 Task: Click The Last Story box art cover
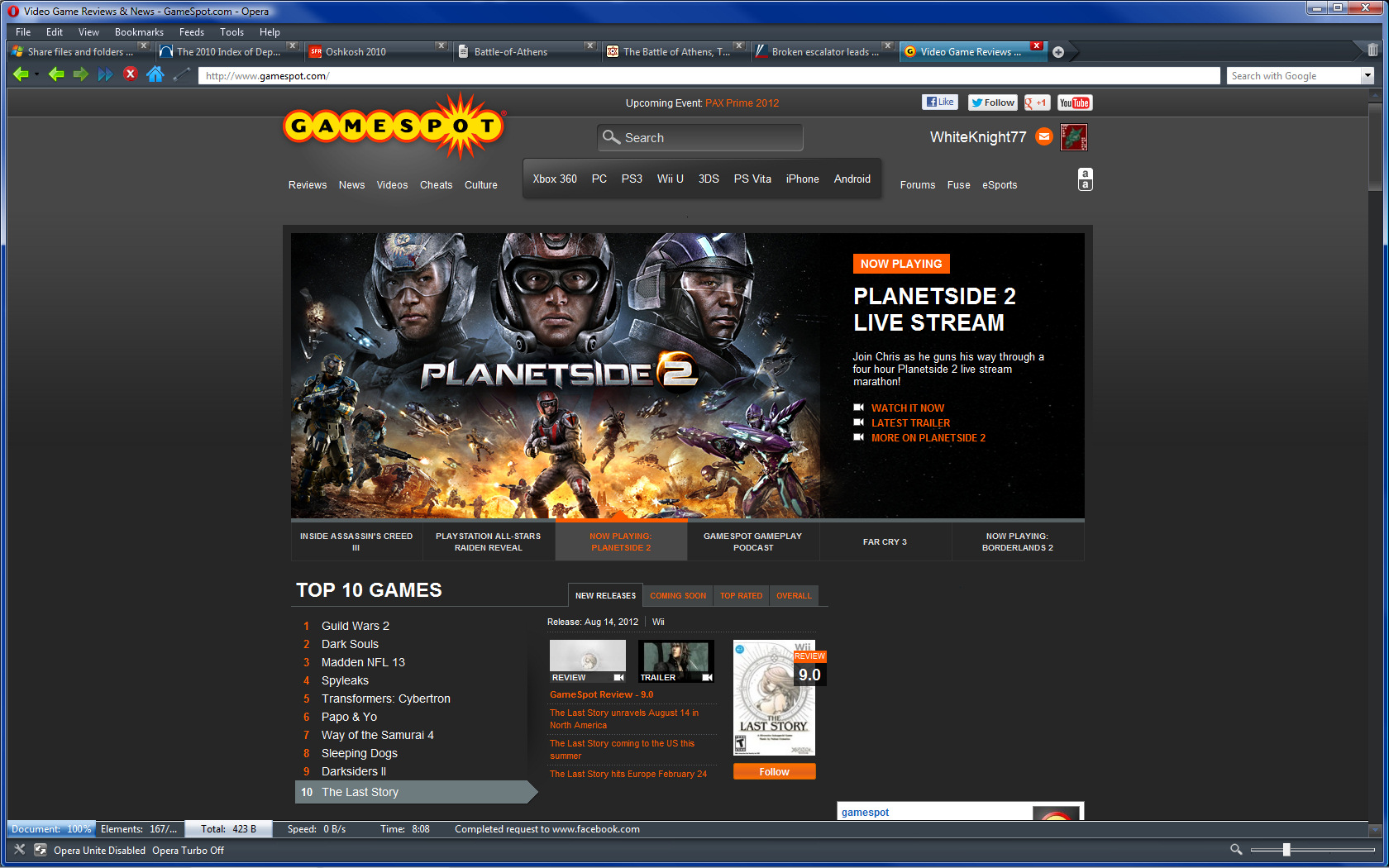(775, 698)
